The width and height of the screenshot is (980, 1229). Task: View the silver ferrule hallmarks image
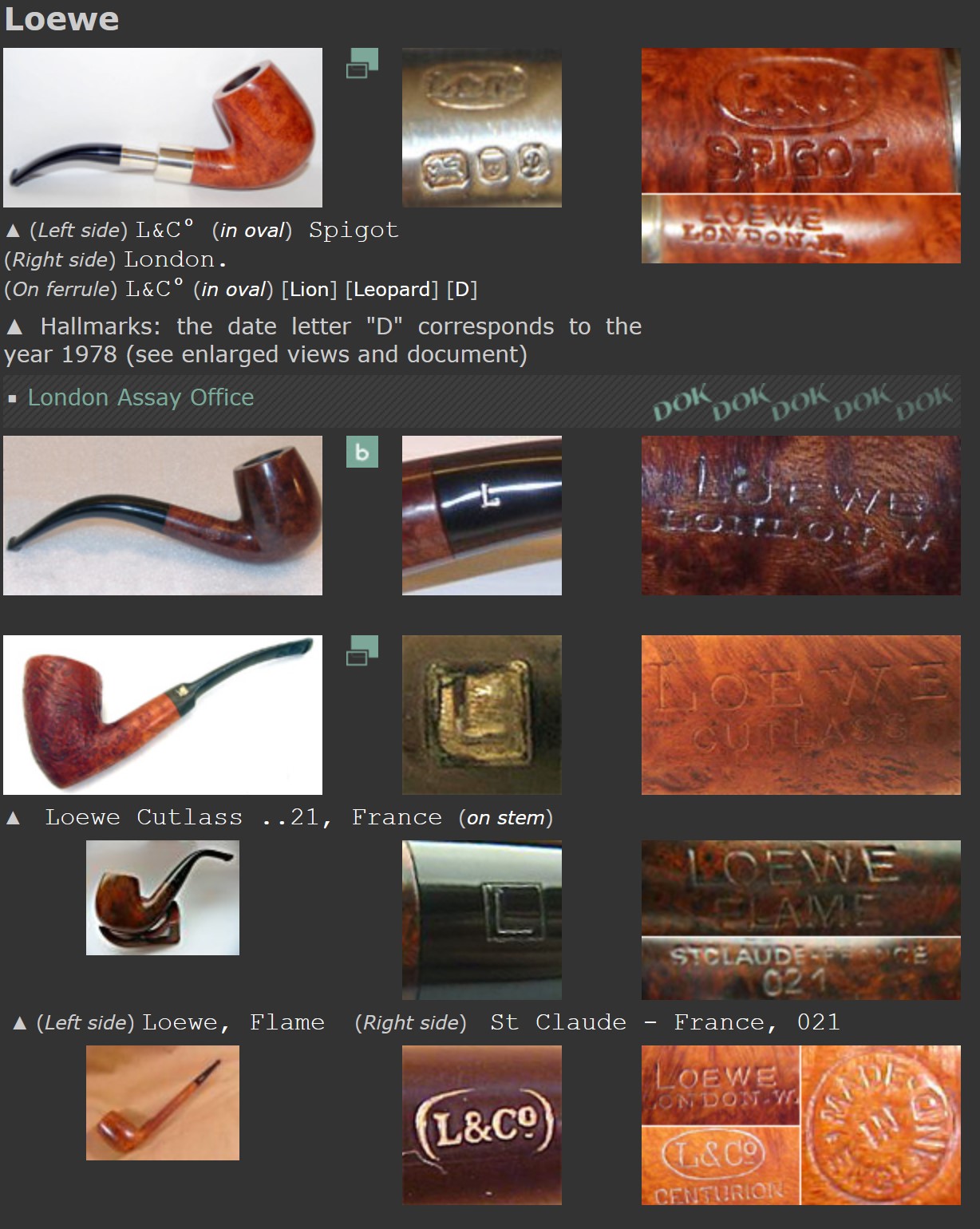[x=482, y=128]
